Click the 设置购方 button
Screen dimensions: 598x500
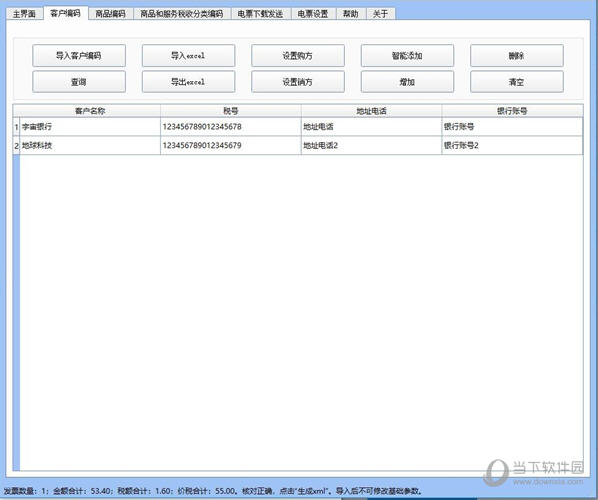coord(298,56)
